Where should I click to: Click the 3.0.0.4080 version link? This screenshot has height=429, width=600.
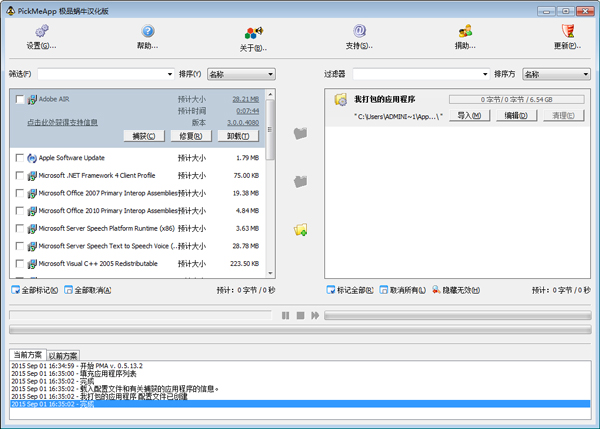coord(243,123)
